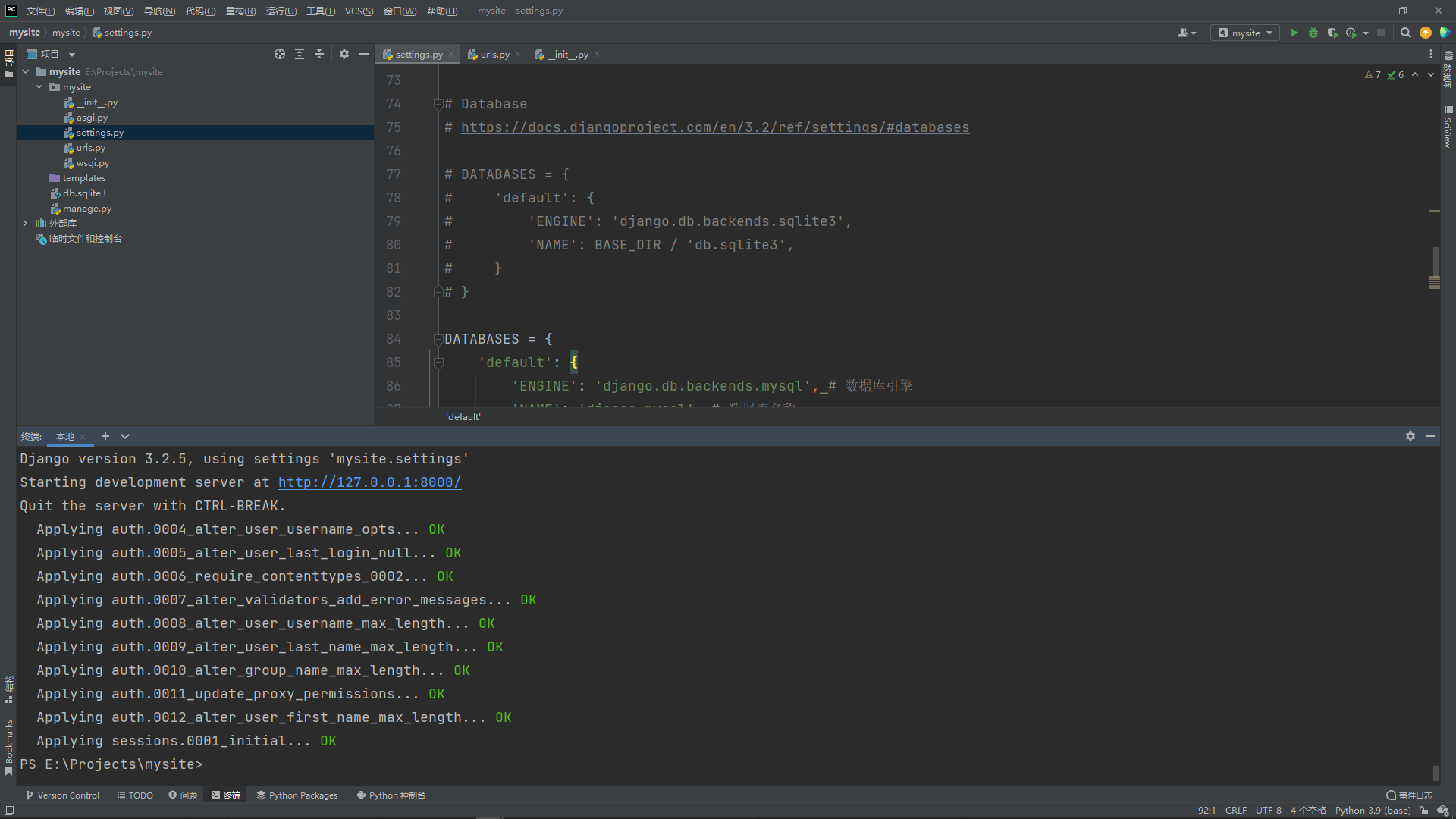
Task: Open the Version Control tool window
Action: click(63, 795)
